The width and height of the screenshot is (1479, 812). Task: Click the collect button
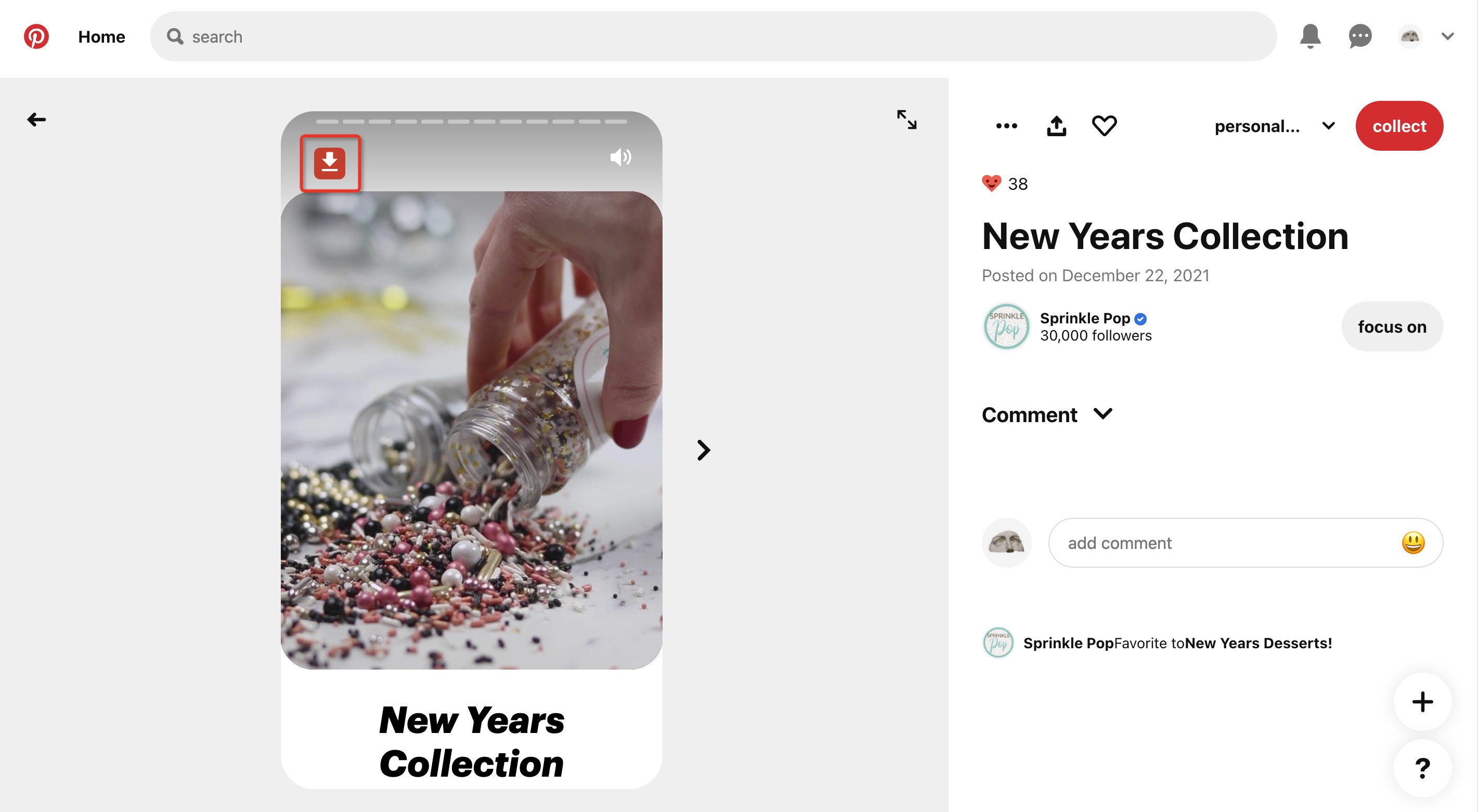tap(1399, 125)
